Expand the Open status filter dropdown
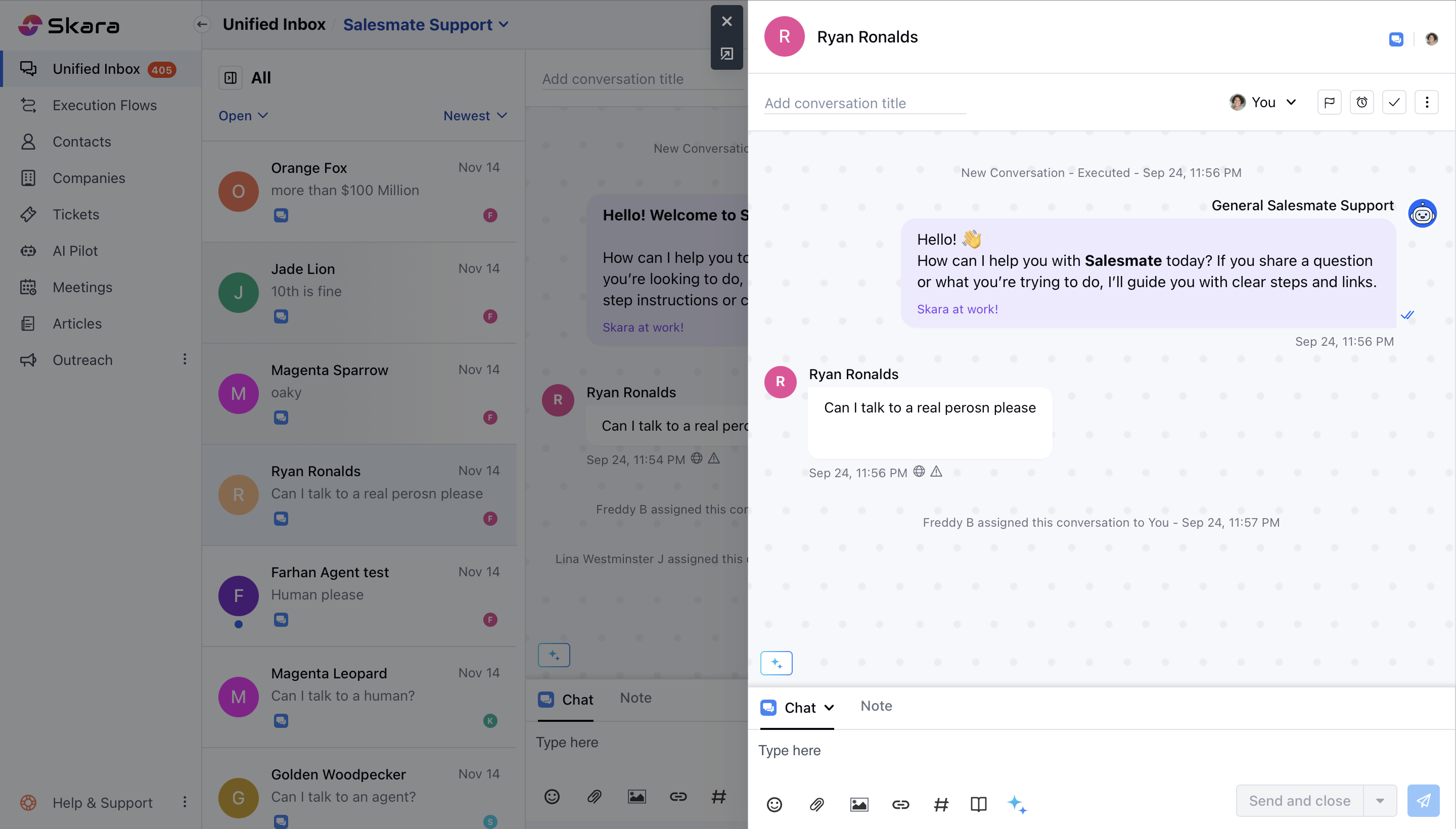This screenshot has width=1456, height=829. point(243,116)
